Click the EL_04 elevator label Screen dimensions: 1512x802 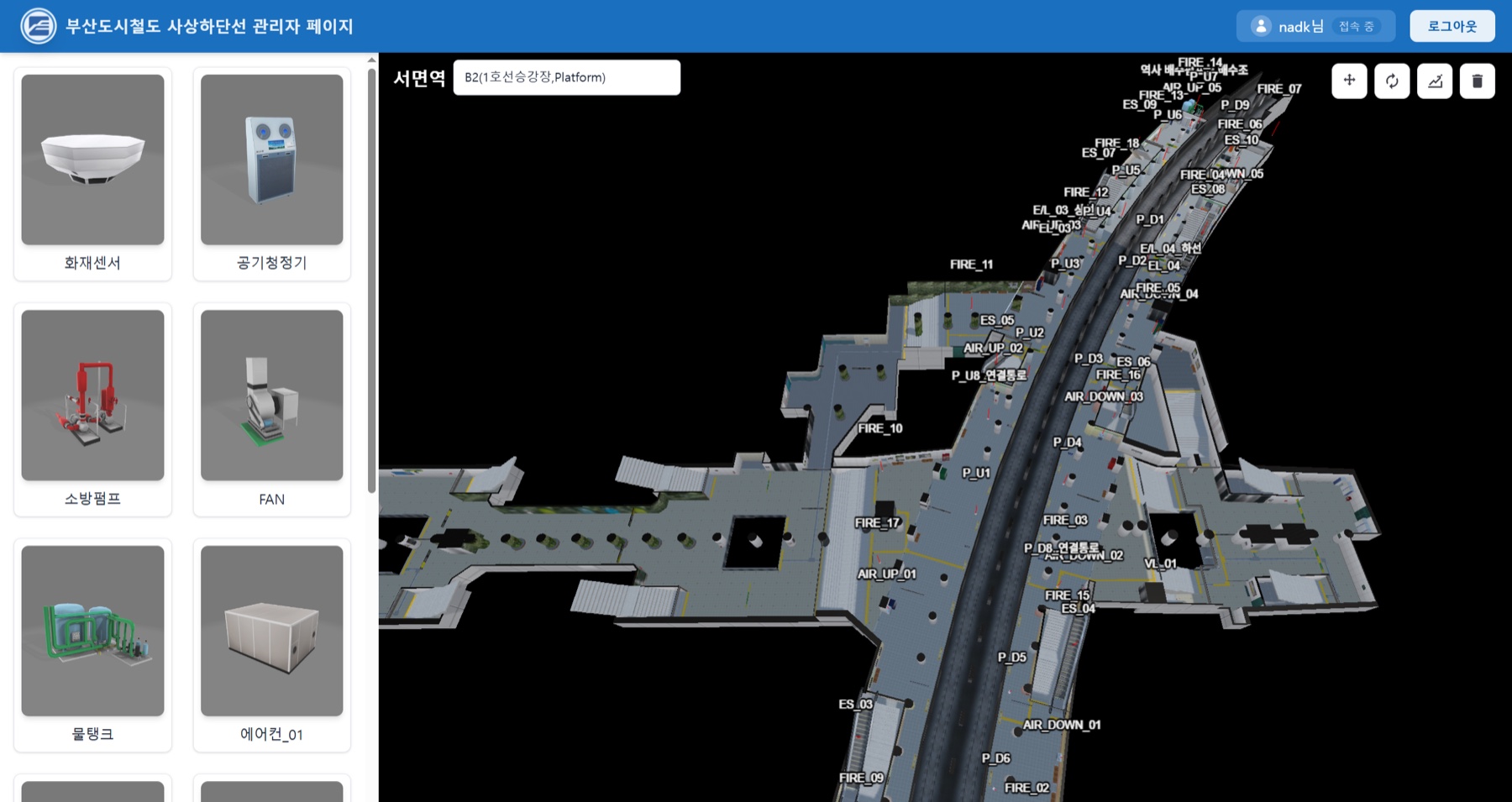[x=1164, y=265]
